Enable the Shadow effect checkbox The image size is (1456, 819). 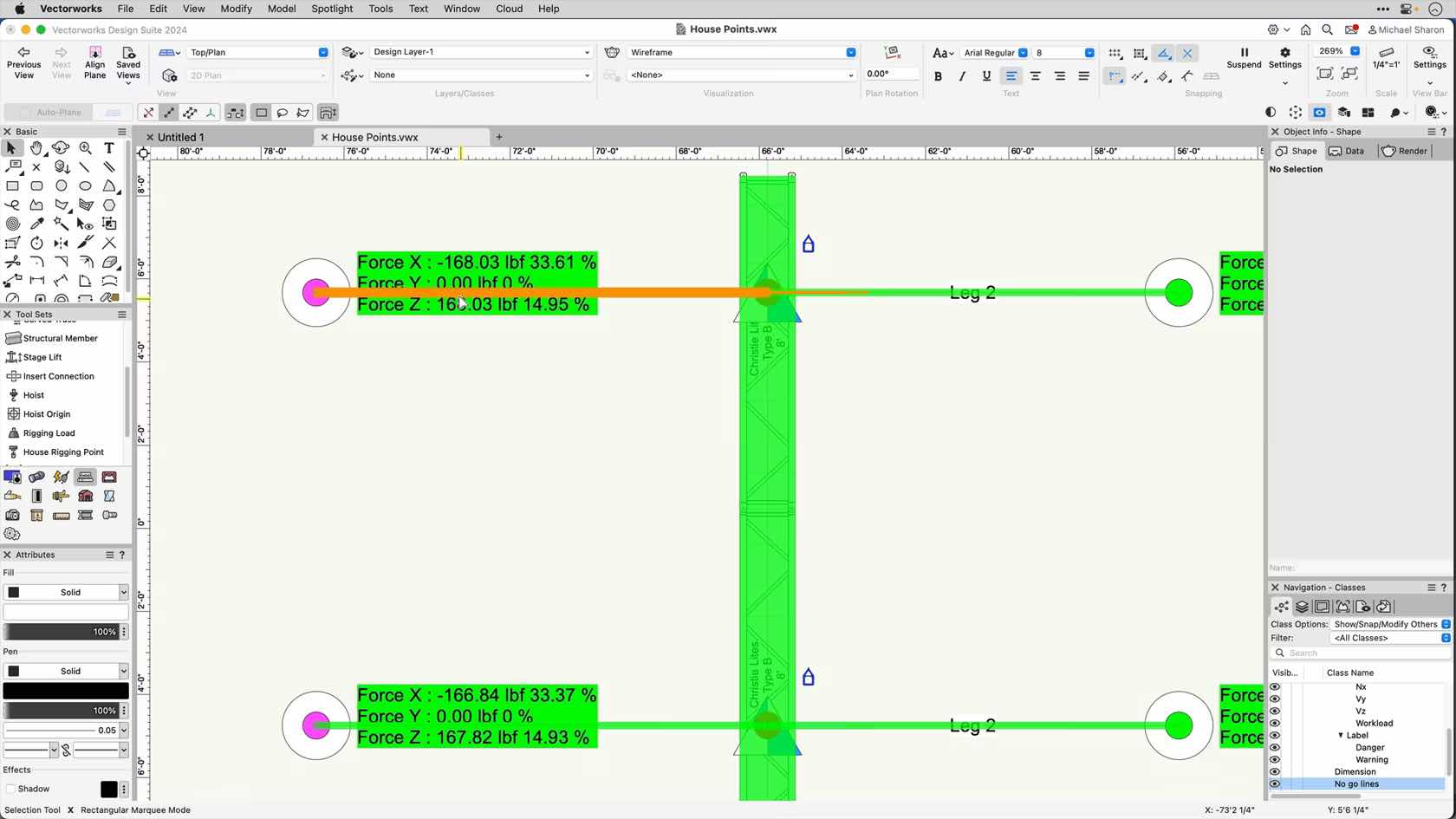[10, 789]
